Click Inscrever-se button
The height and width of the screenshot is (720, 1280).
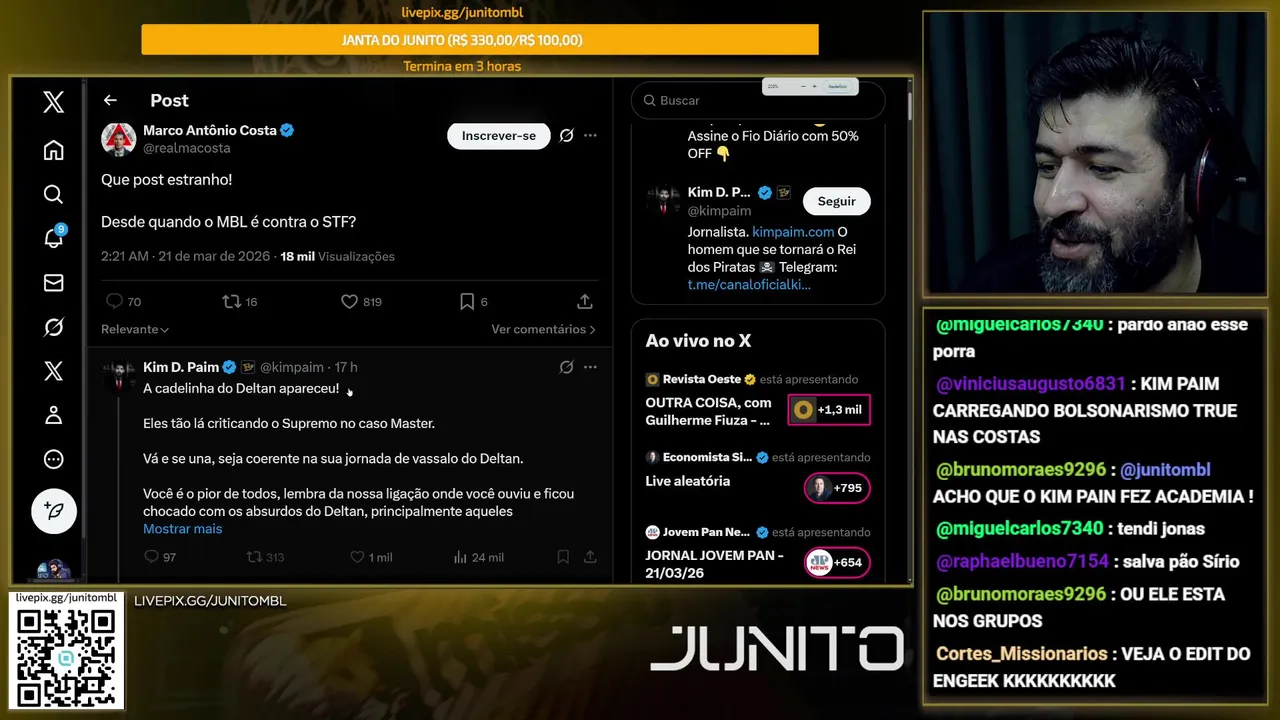[x=499, y=136]
